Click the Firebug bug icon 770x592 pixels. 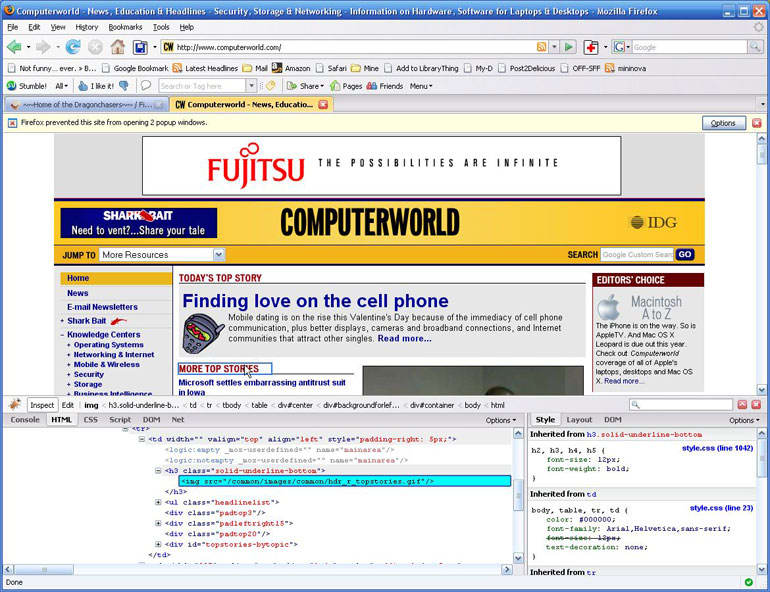pos(14,404)
